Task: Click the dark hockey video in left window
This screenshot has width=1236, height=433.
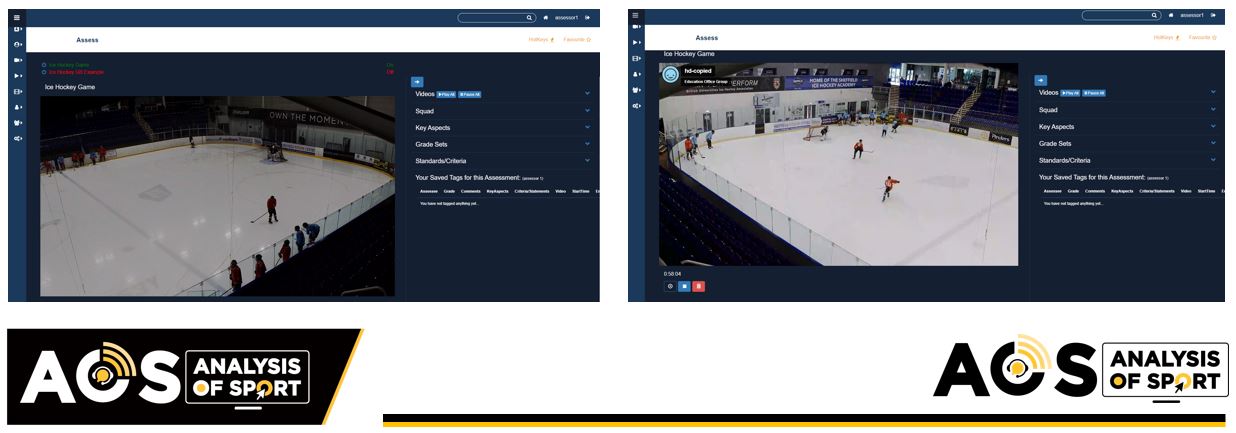Action: click(217, 196)
